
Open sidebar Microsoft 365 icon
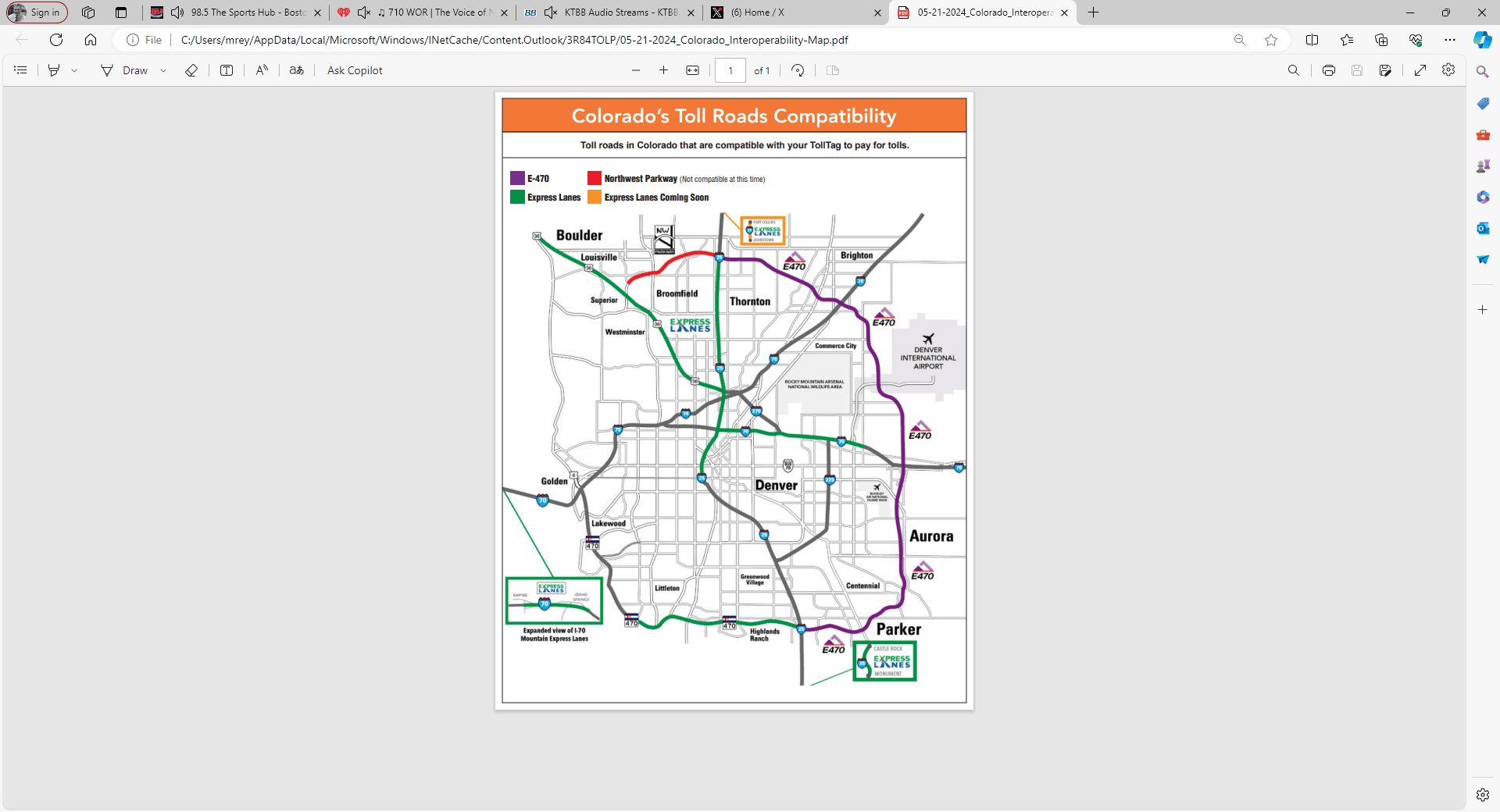(x=1483, y=197)
